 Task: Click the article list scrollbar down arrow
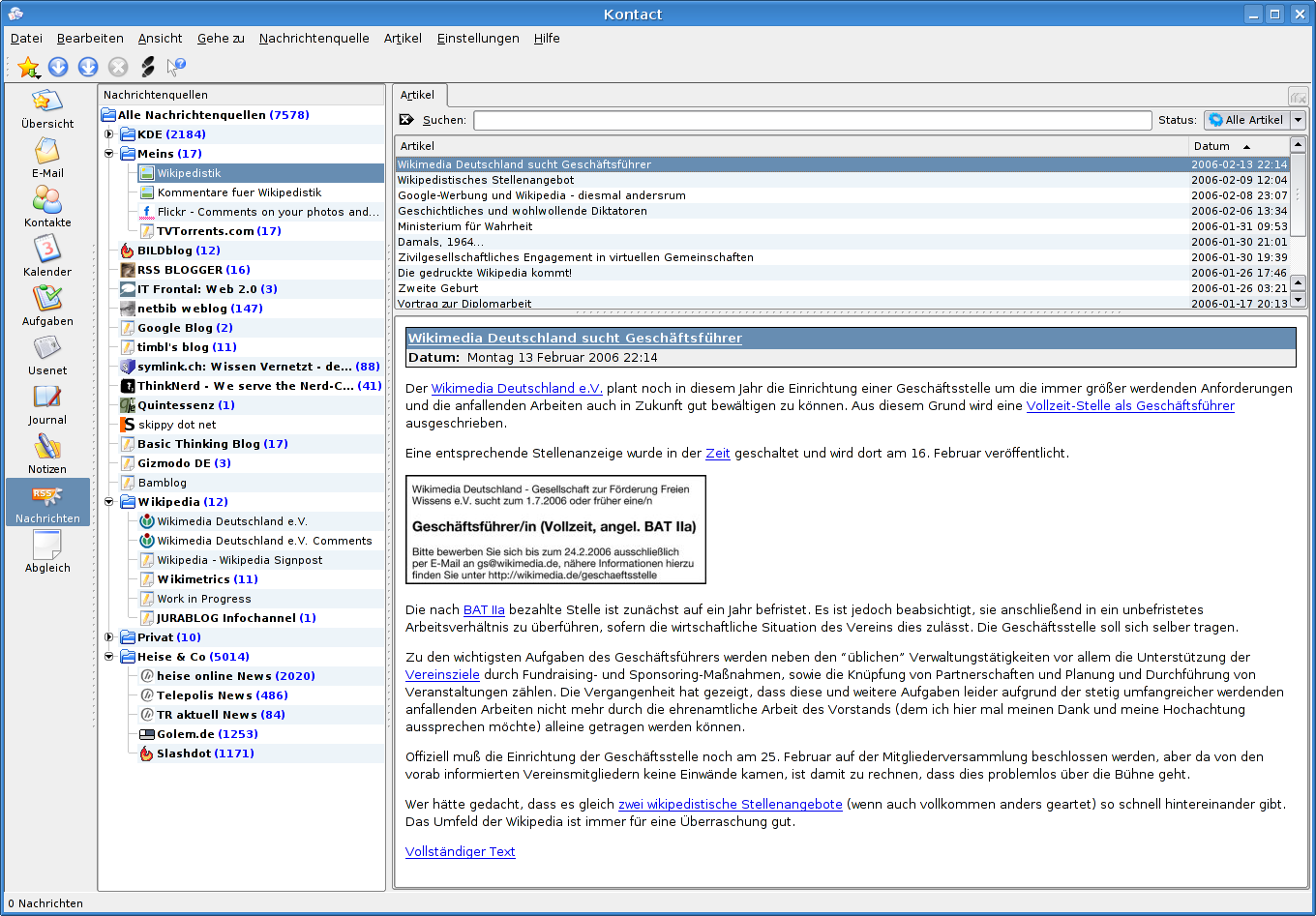coord(1299,301)
